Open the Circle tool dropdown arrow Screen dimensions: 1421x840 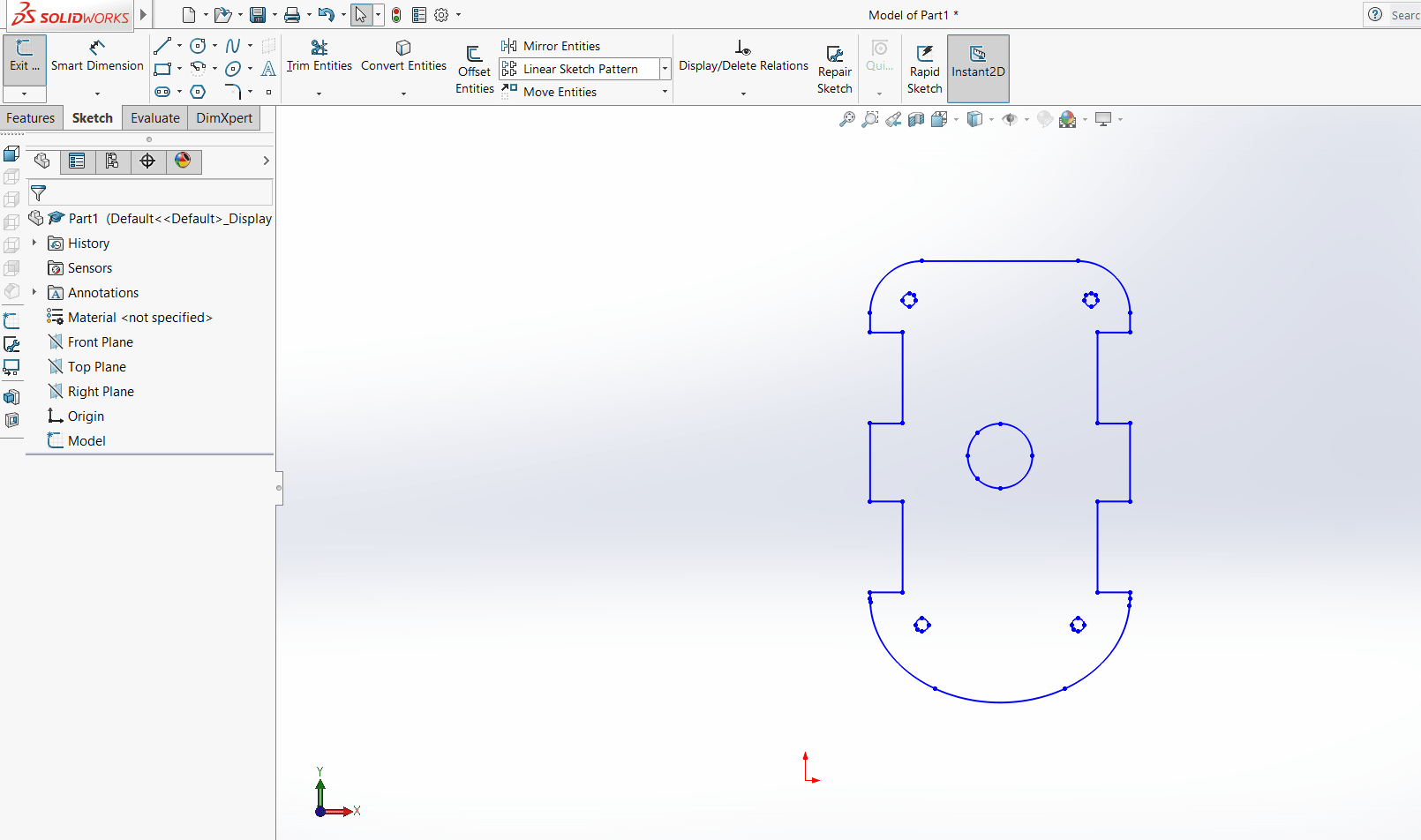(x=214, y=46)
